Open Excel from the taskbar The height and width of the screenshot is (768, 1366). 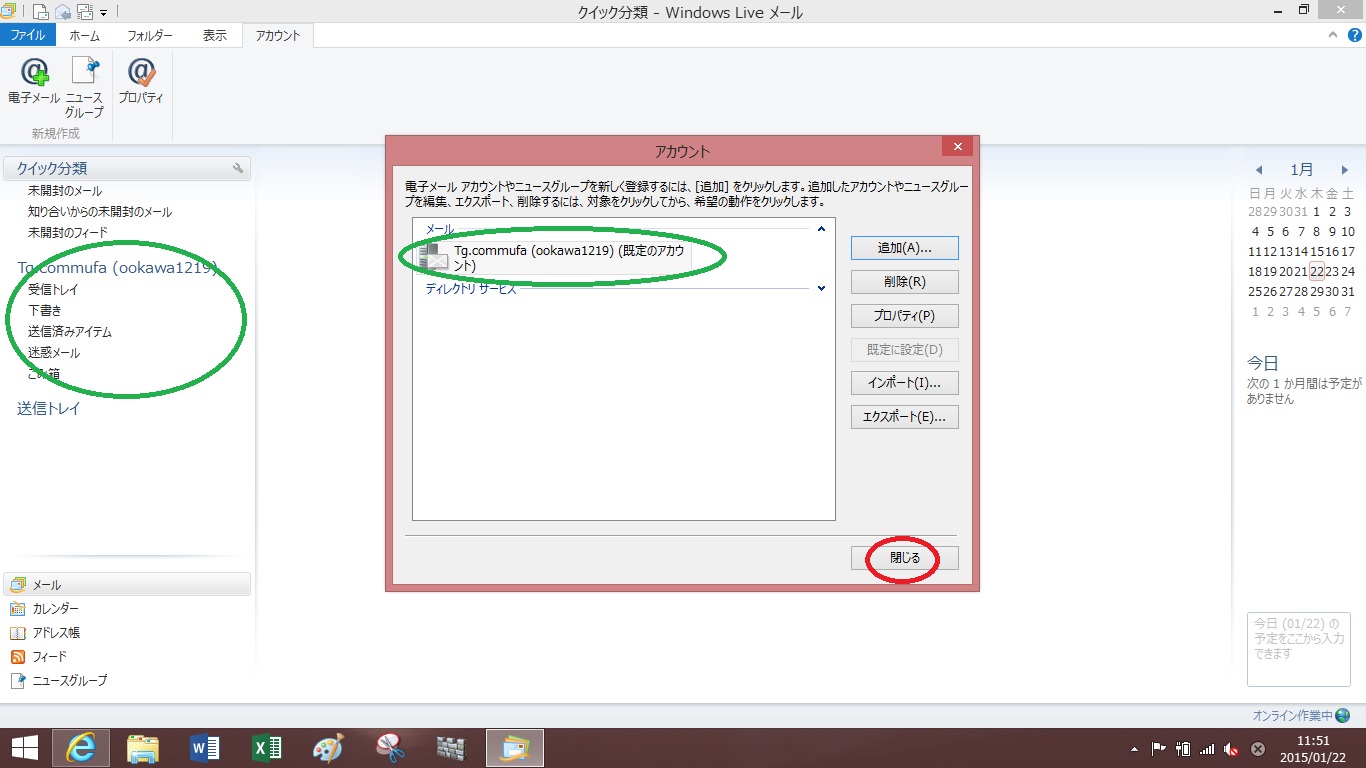coord(266,748)
